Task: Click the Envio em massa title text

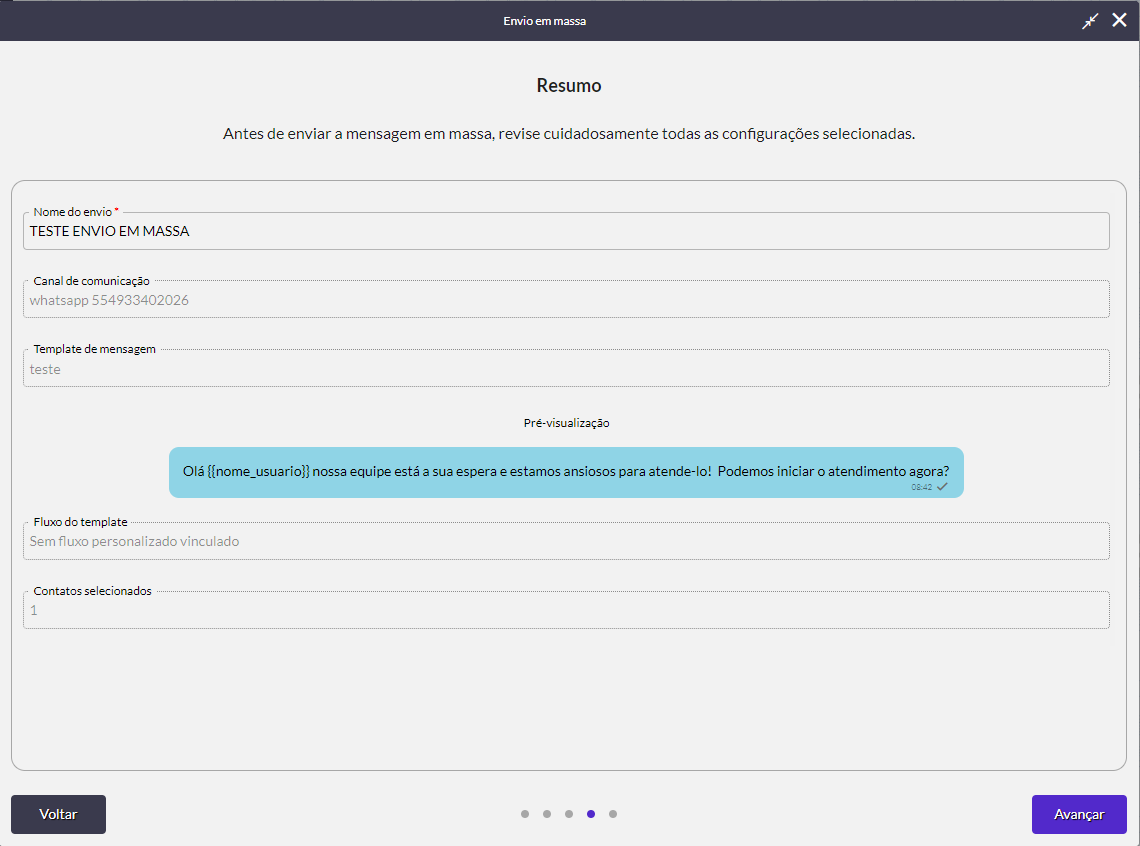Action: click(x=545, y=21)
